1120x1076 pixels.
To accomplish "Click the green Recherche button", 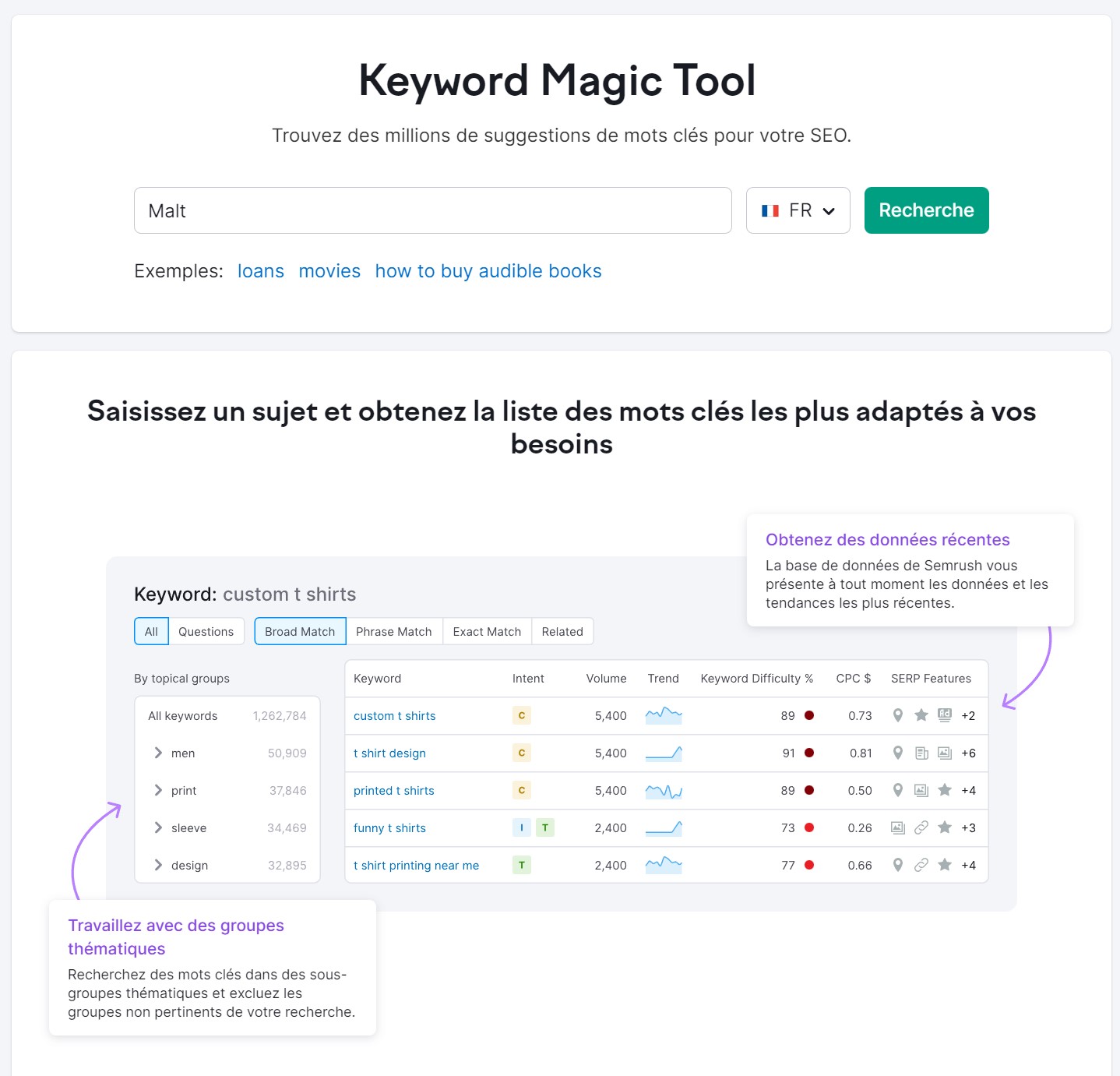I will pyautogui.click(x=926, y=210).
